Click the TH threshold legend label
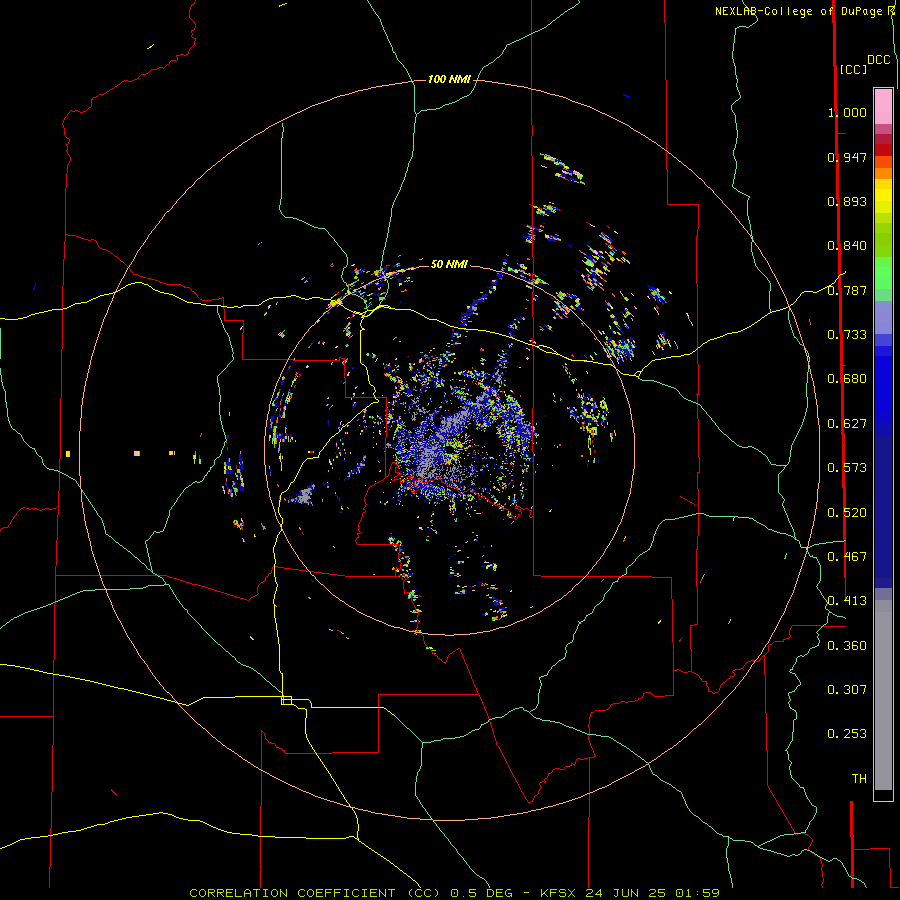900x900 pixels. [x=859, y=779]
